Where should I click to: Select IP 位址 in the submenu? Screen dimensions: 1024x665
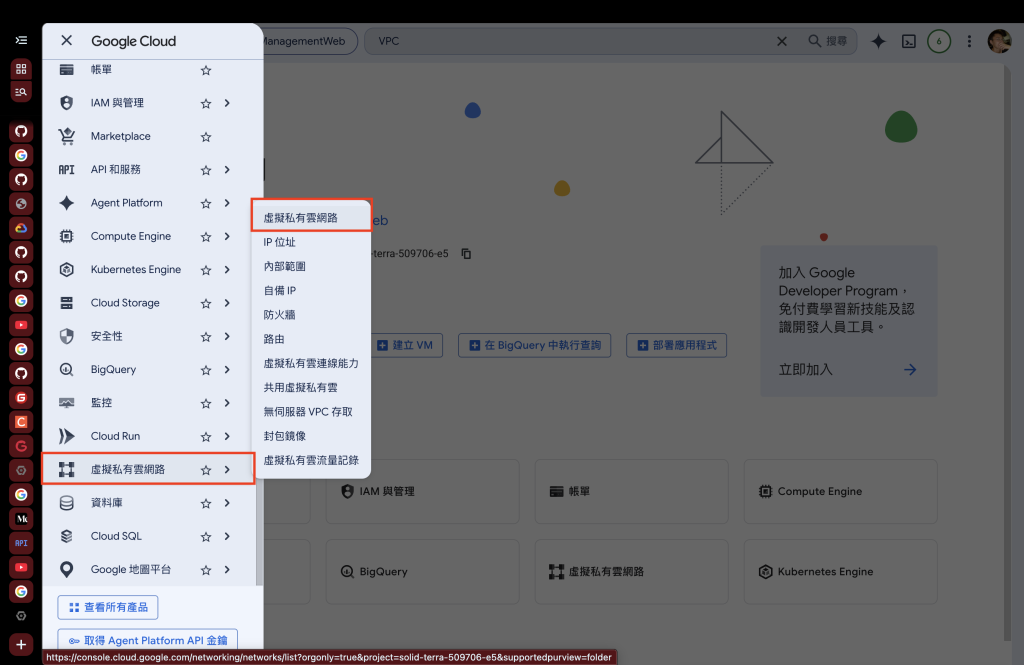[312, 242]
